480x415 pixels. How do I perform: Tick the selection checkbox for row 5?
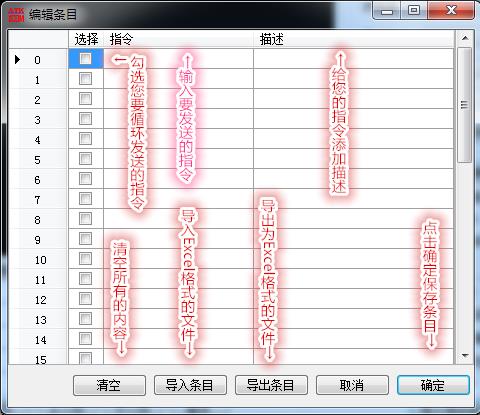point(85,159)
